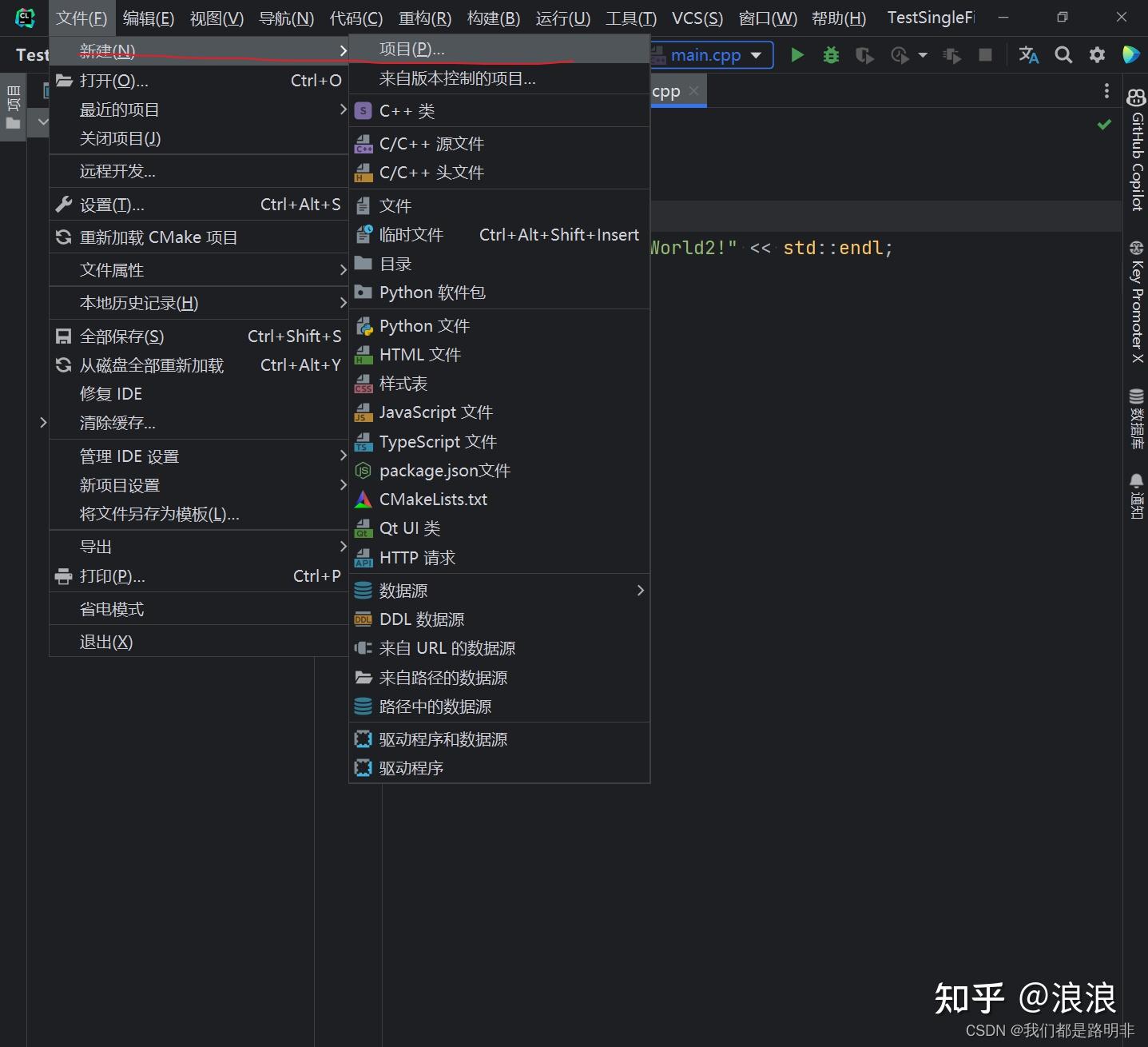1148x1047 pixels.
Task: Click 打开(O)... menu entry
Action: click(x=199, y=81)
